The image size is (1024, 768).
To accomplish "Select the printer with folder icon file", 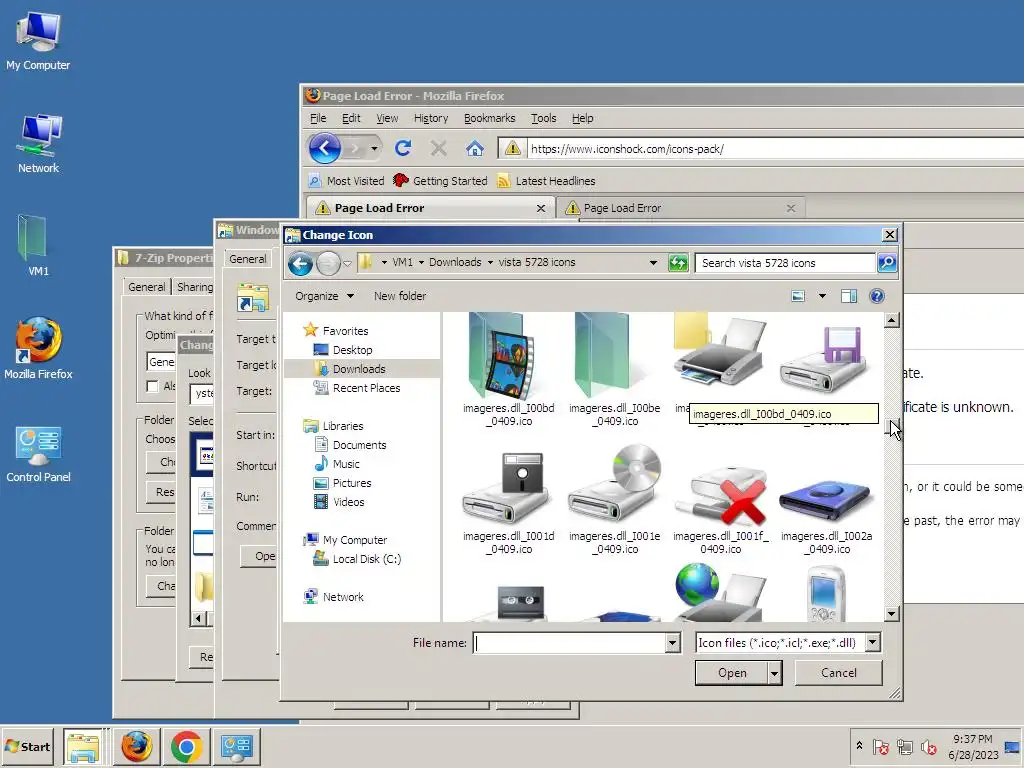I will tap(720, 353).
